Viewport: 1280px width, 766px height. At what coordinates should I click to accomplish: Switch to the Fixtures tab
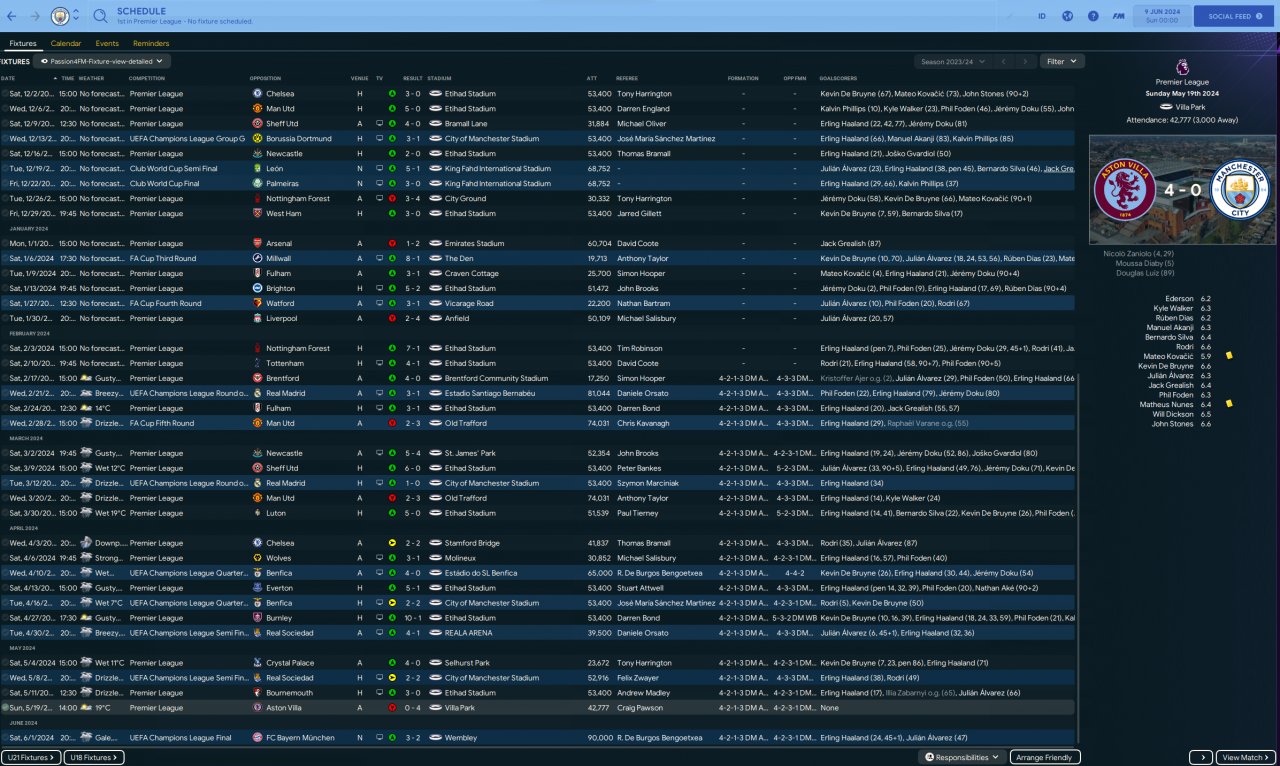point(23,44)
